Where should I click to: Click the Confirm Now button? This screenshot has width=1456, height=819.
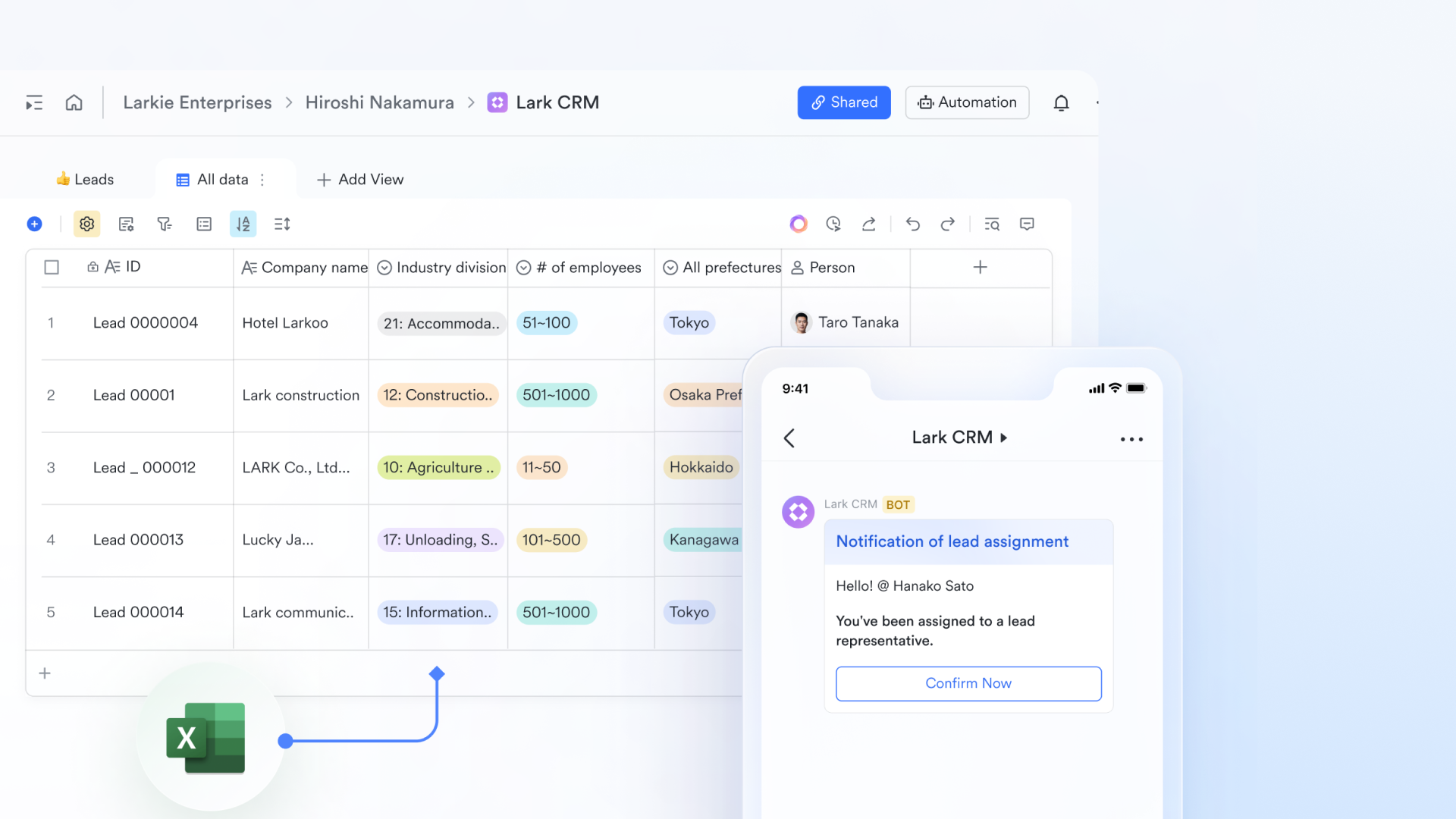968,683
